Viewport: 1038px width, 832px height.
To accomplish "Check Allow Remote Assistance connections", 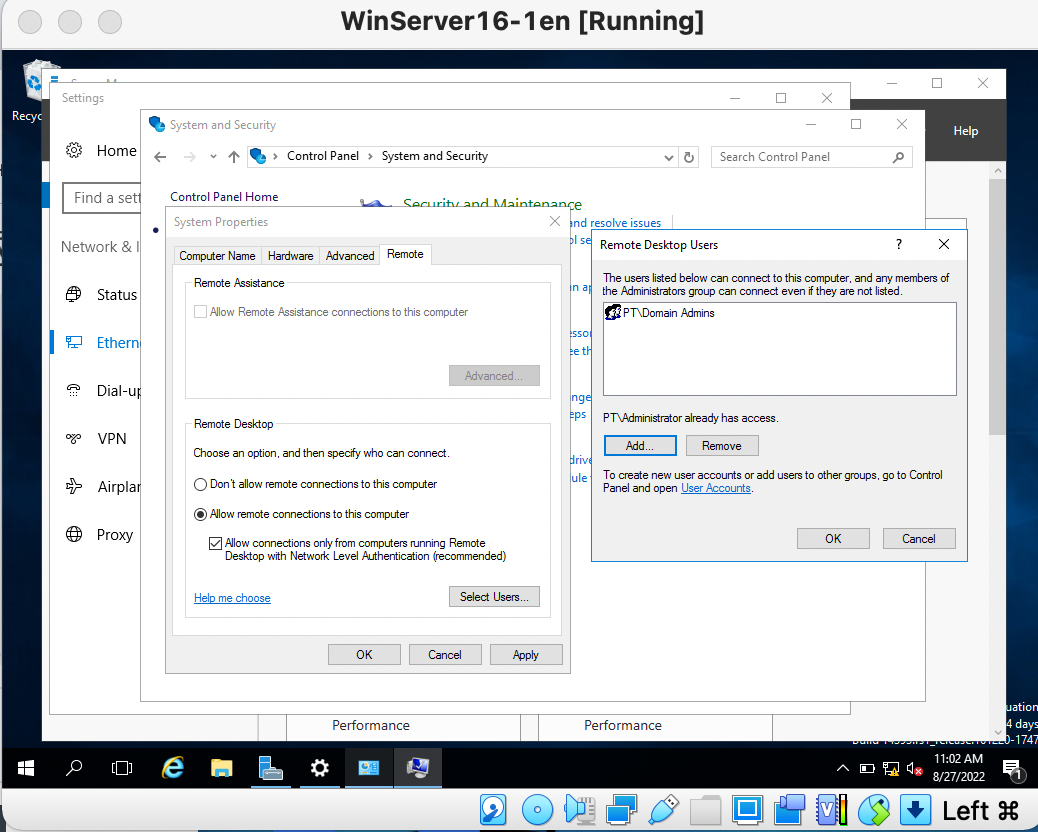I will [x=200, y=312].
